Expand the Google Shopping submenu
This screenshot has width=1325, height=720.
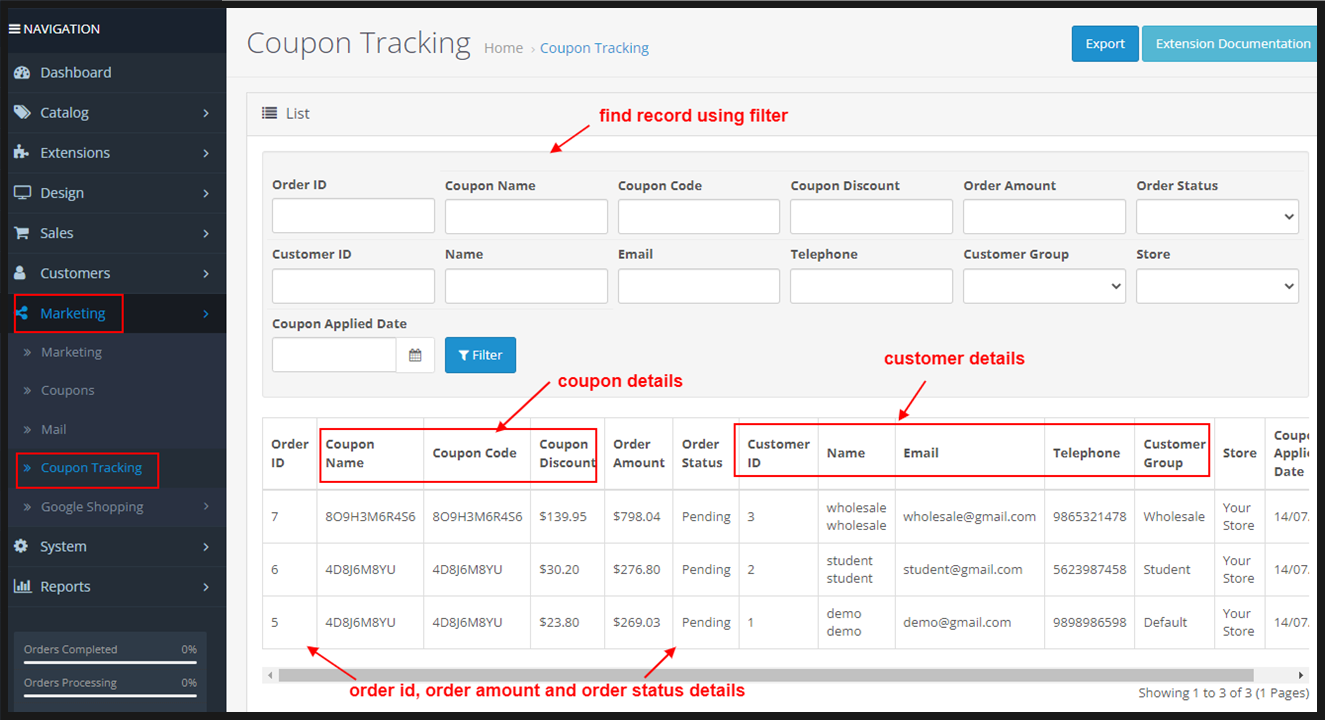tap(92, 507)
